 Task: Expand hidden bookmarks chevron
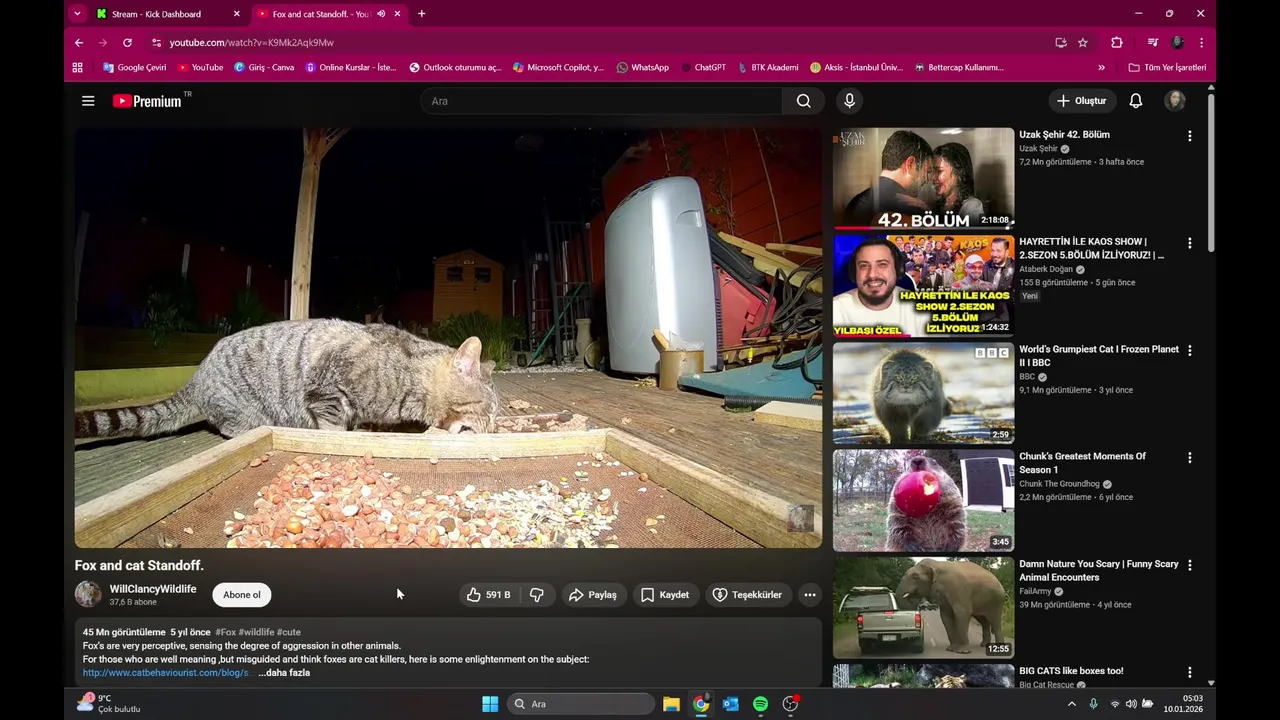click(x=1101, y=68)
